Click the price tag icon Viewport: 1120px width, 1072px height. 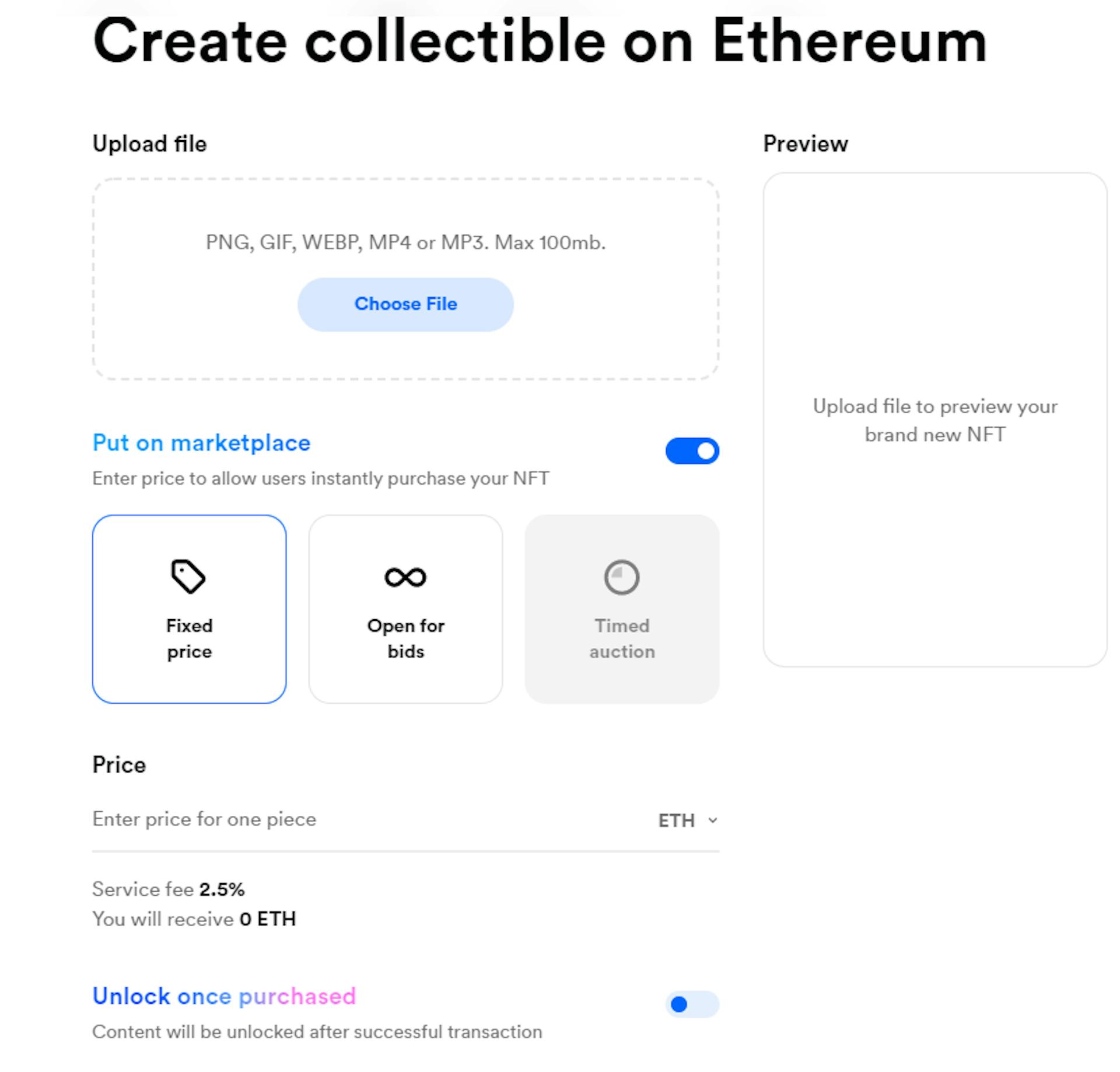point(190,577)
